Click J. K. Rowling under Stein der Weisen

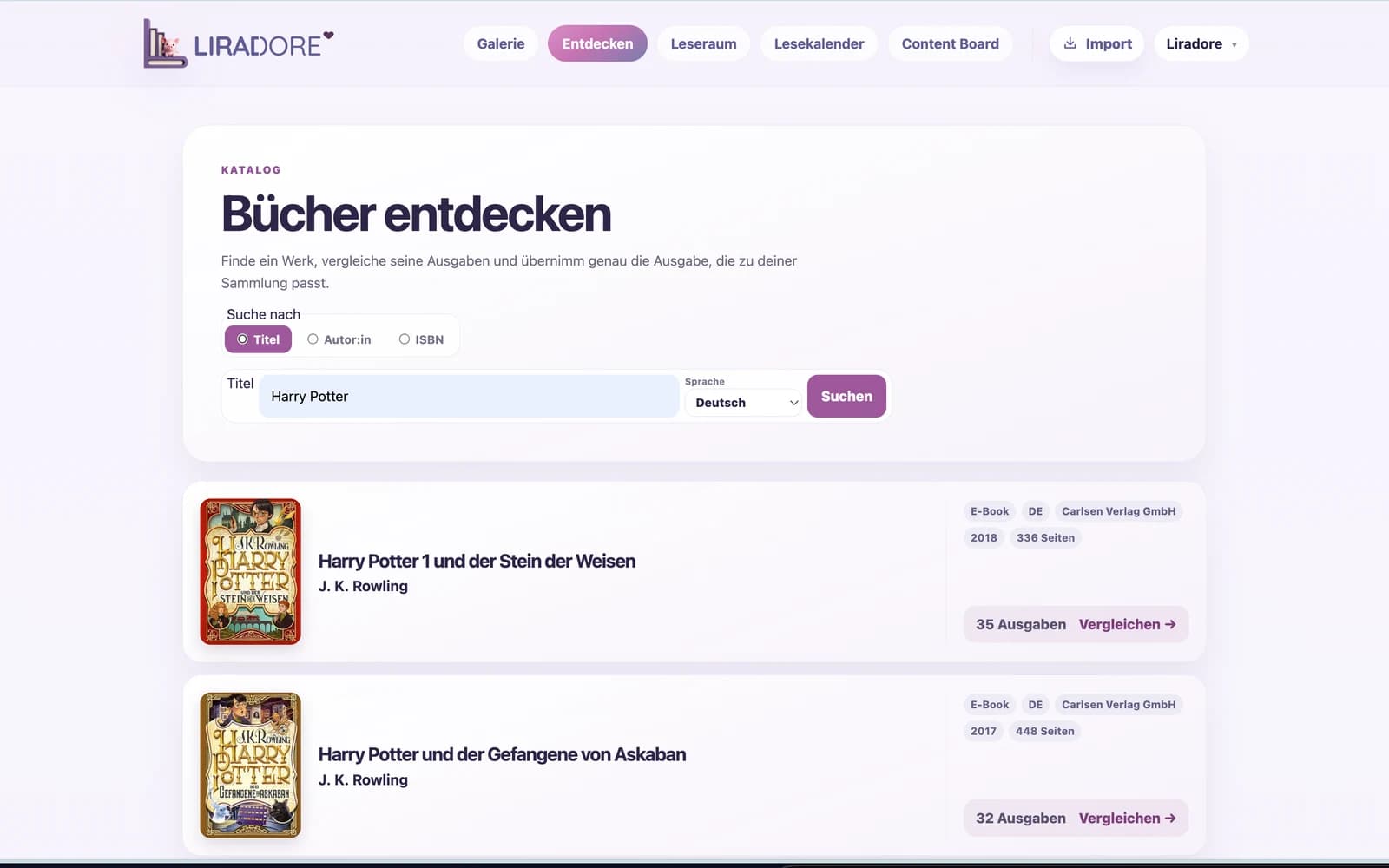click(363, 586)
